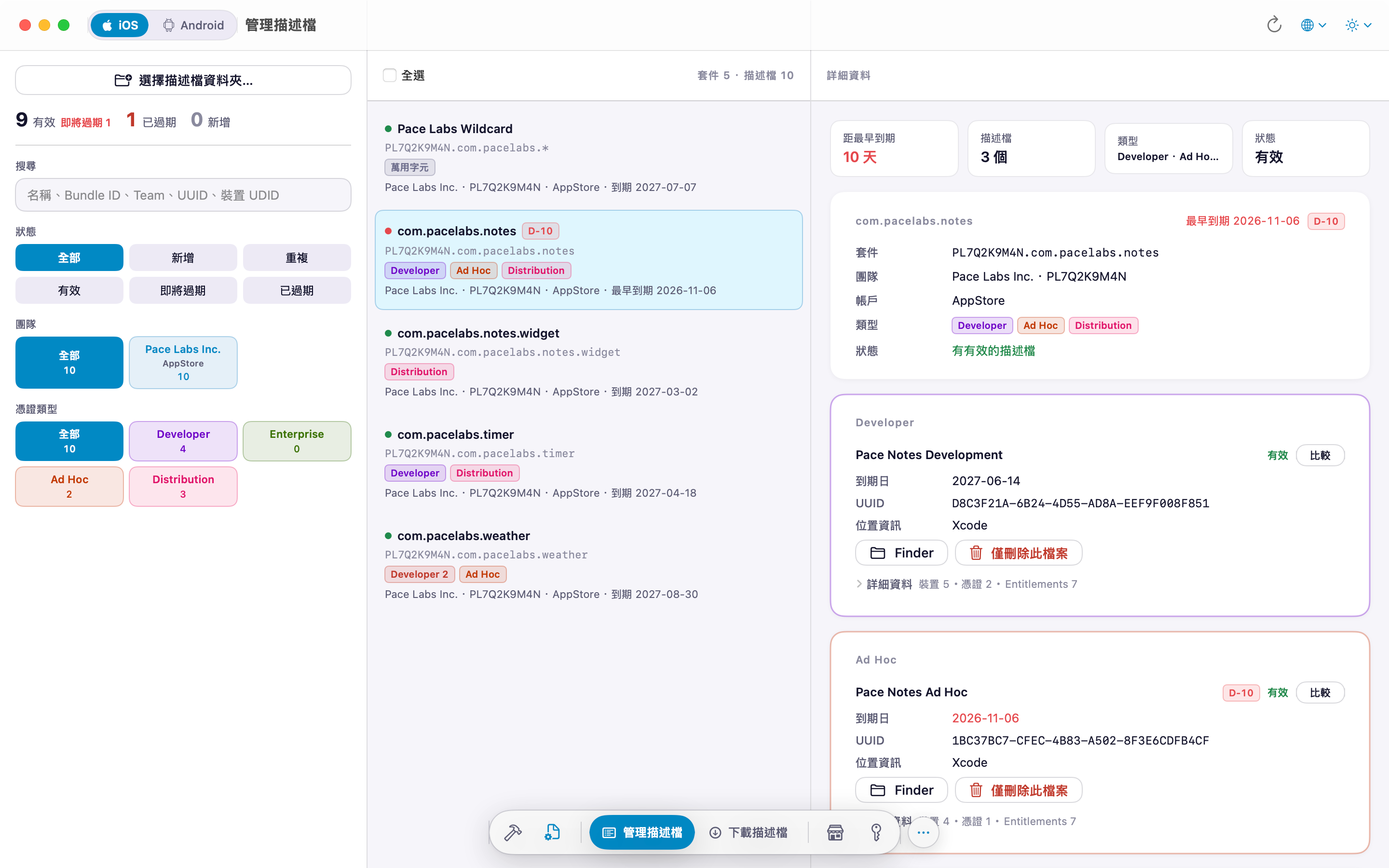The image size is (1389, 868).
Task: Open the three-dots more button
Action: [x=923, y=832]
